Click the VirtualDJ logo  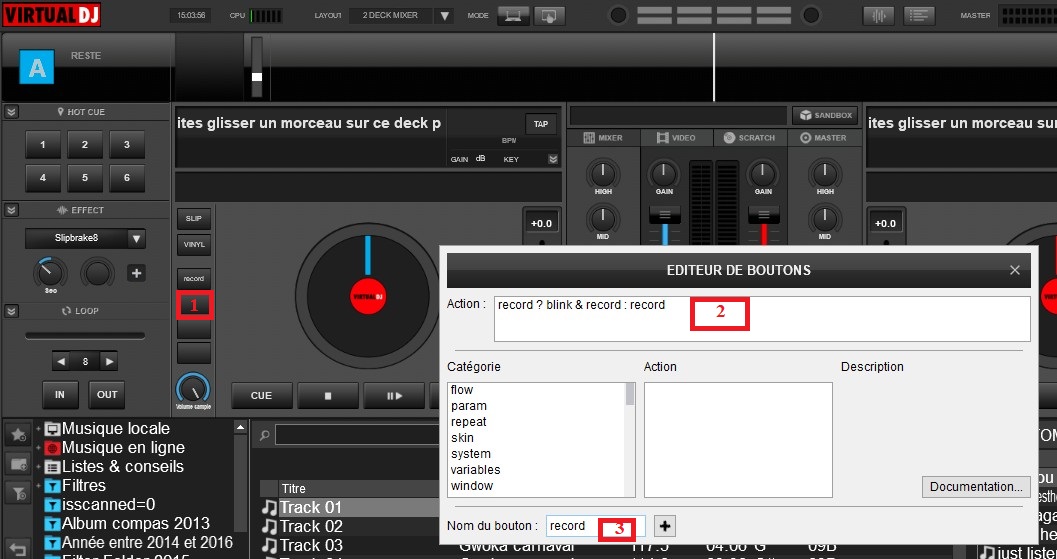51,15
